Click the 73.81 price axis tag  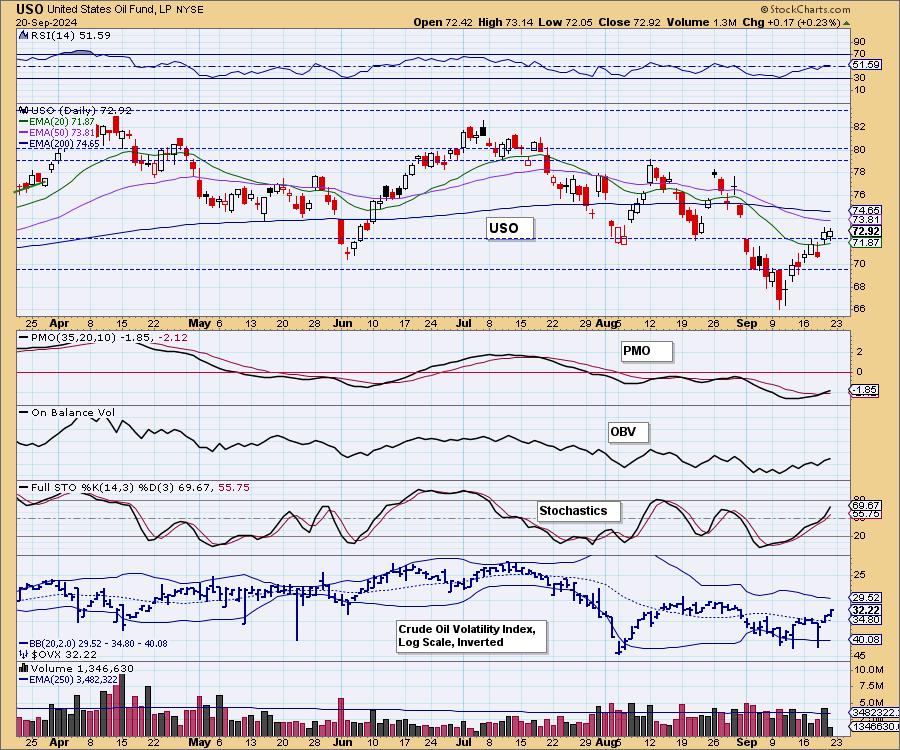coord(866,220)
